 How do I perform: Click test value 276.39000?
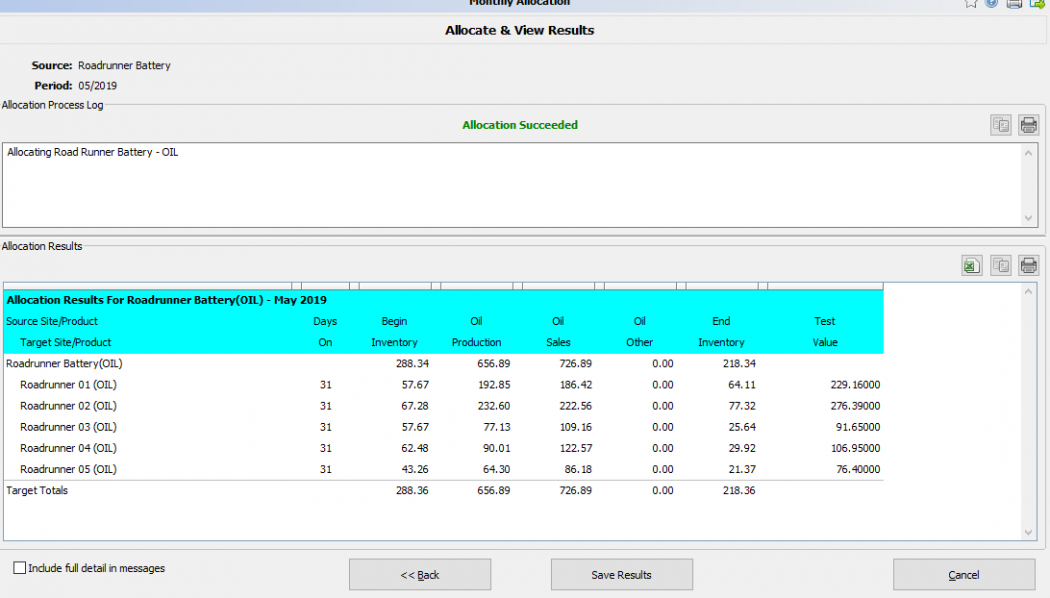click(x=855, y=406)
